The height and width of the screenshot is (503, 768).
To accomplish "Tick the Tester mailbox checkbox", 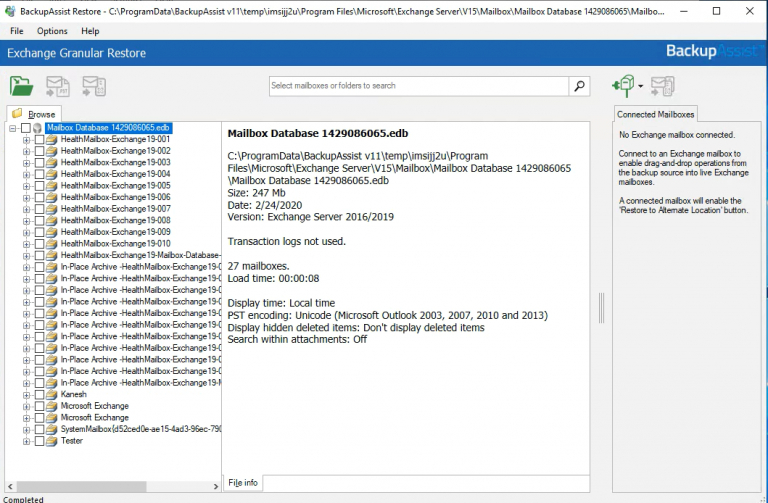I will click(x=39, y=441).
